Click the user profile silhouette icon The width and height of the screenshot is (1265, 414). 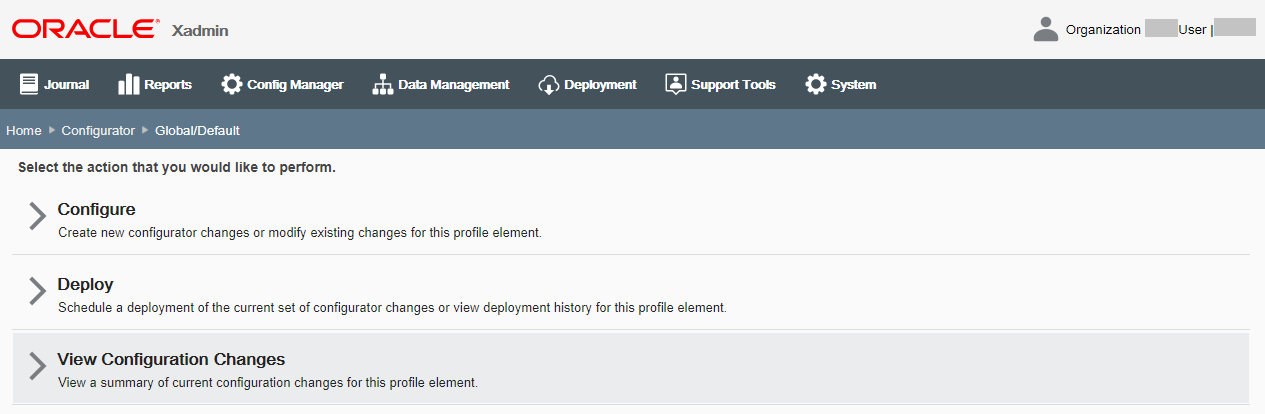coord(1046,29)
